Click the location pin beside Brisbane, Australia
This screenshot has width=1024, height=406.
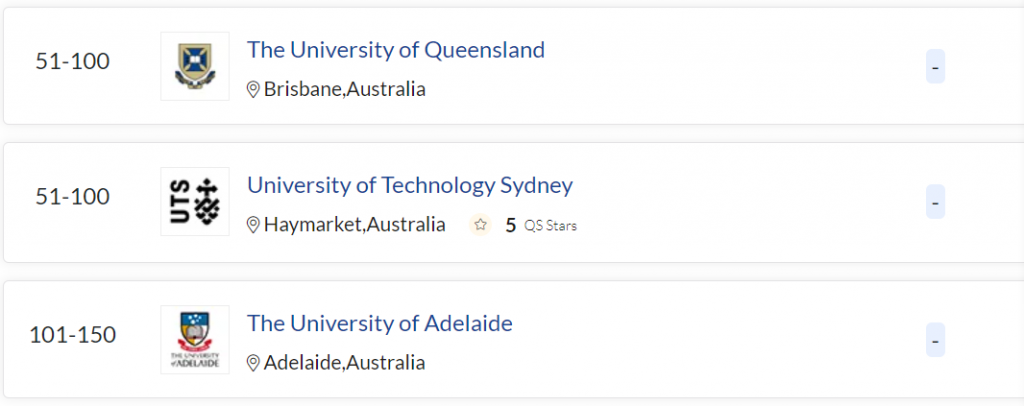coord(253,89)
